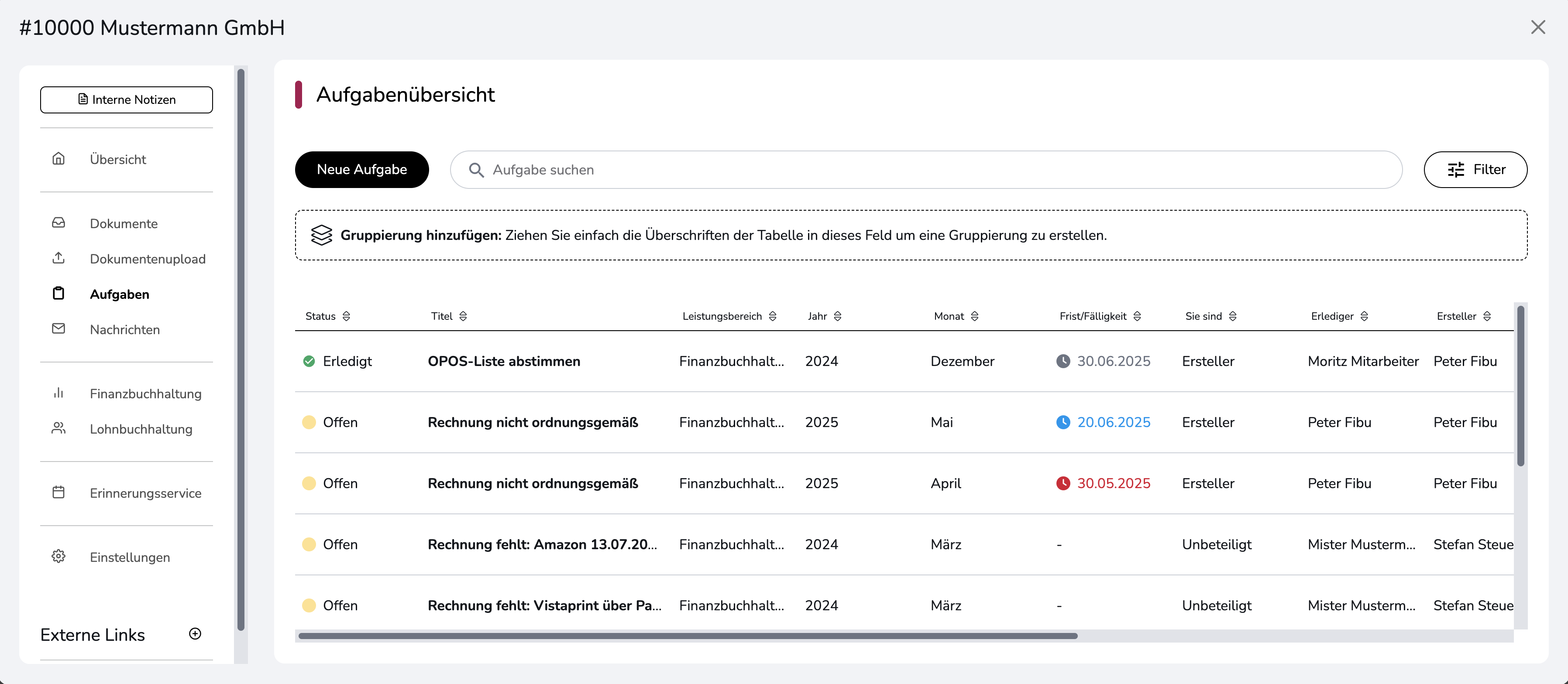
Task: Open Interne Notizen
Action: (127, 99)
